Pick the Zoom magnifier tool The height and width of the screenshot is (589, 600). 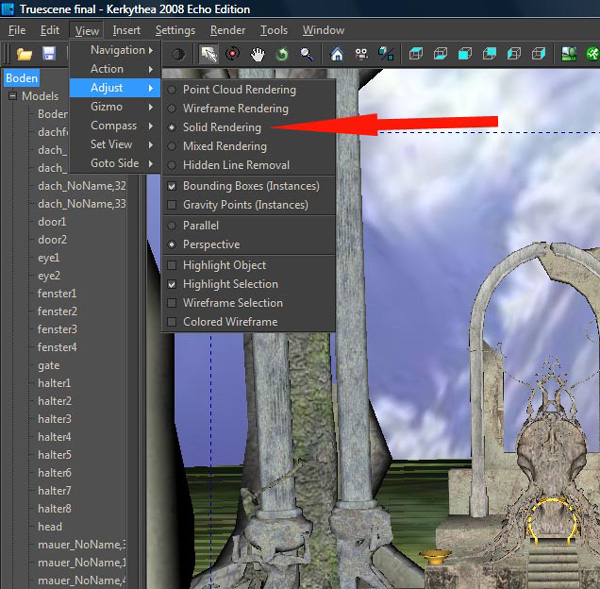(307, 54)
